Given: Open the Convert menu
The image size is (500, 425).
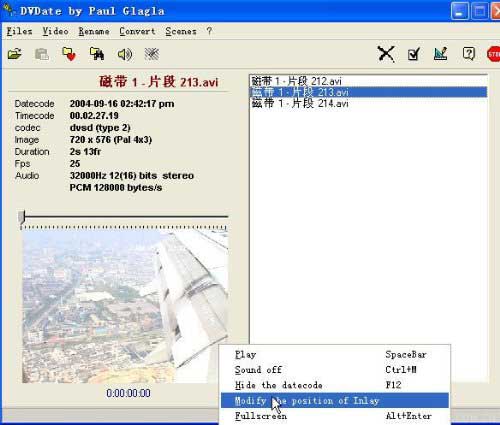Looking at the screenshot, I should coord(137,31).
